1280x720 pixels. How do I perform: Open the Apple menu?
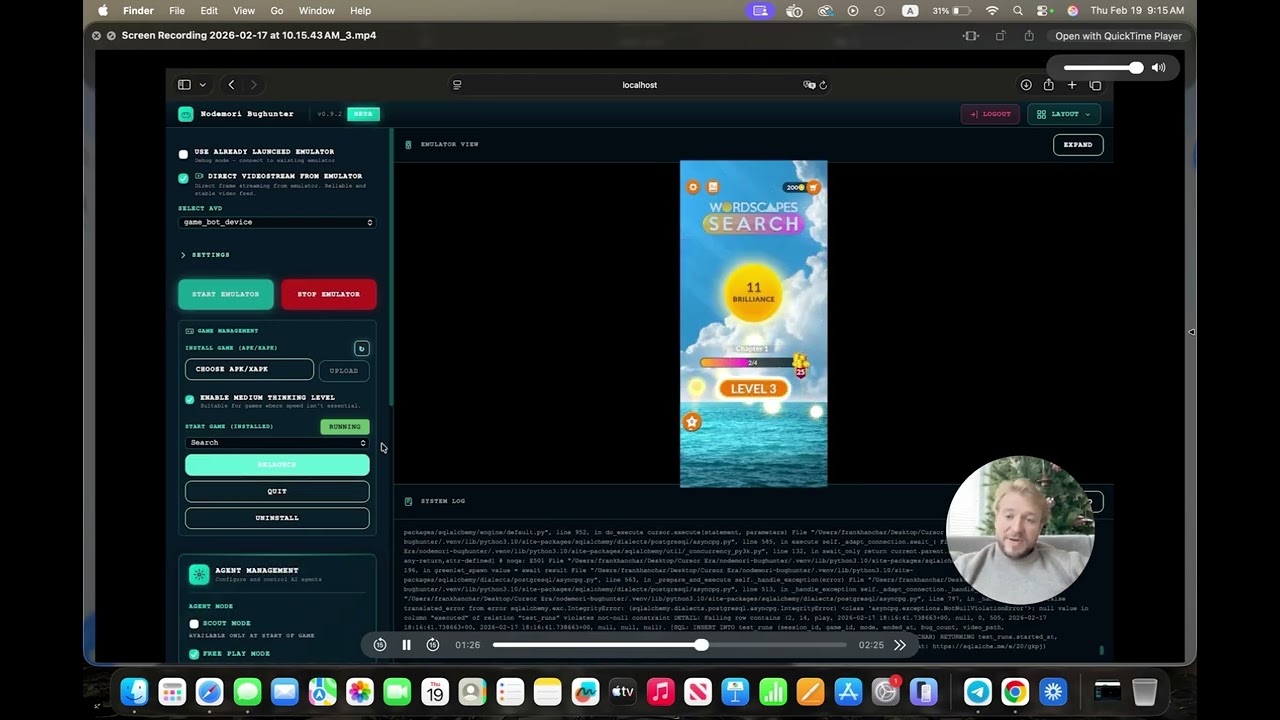coord(103,10)
